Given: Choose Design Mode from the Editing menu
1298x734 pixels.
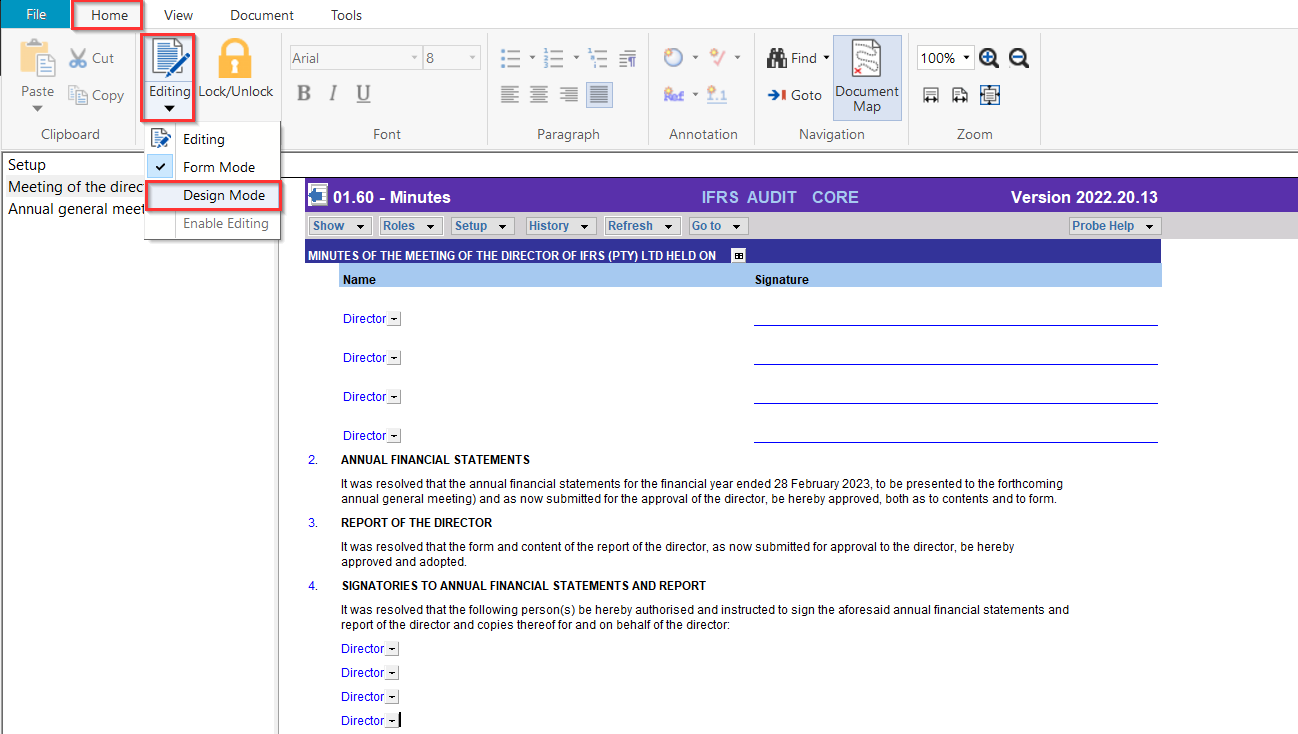Looking at the screenshot, I should click(x=223, y=195).
